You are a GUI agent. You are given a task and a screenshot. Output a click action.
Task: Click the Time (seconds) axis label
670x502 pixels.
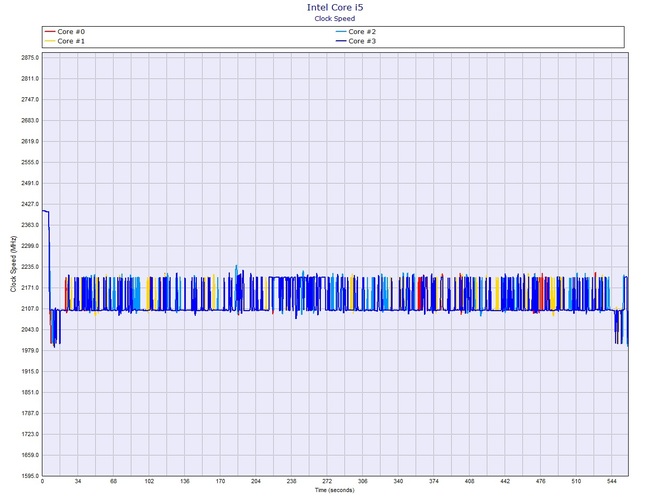point(335,490)
